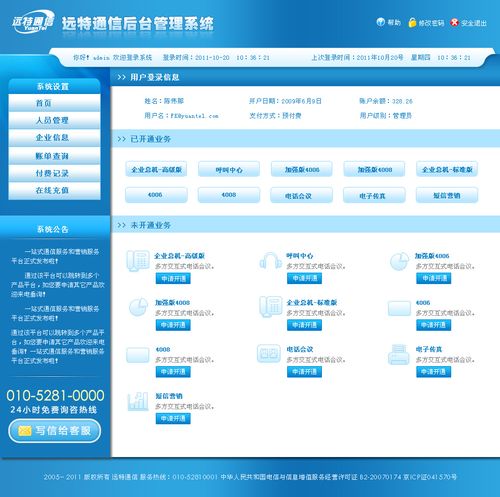
Task: Click the conference icon beside 电话会议 in 未开通业务
Action: click(269, 353)
